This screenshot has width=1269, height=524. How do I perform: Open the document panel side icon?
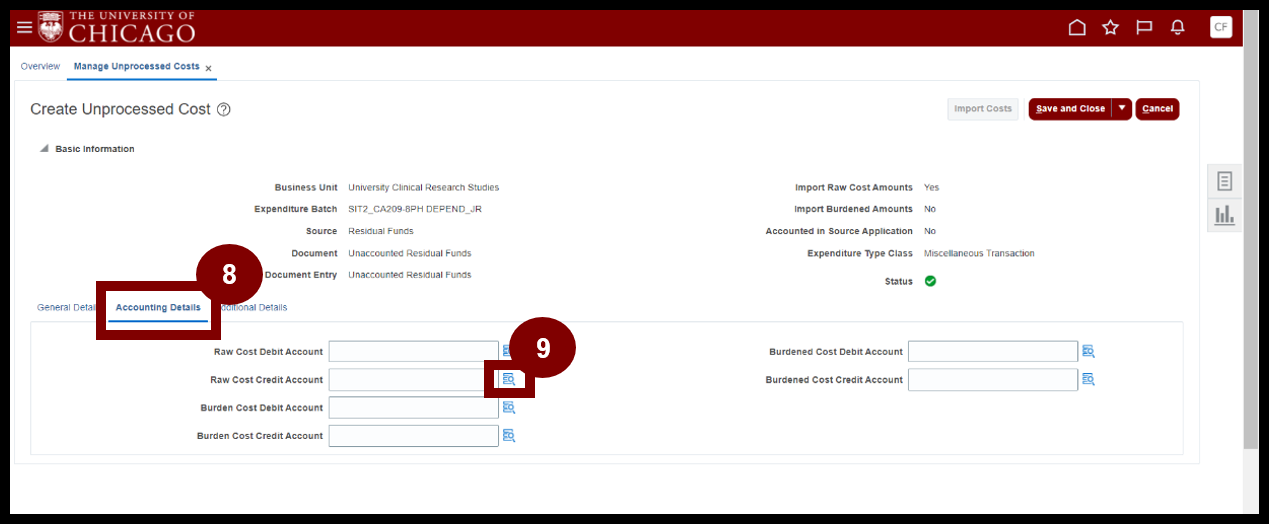(x=1224, y=181)
